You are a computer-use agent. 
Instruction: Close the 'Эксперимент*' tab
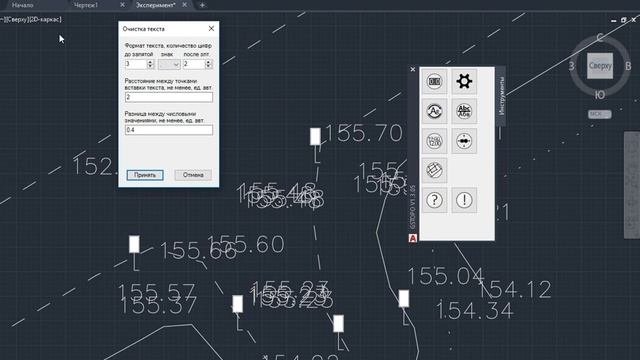pyautogui.click(x=184, y=5)
